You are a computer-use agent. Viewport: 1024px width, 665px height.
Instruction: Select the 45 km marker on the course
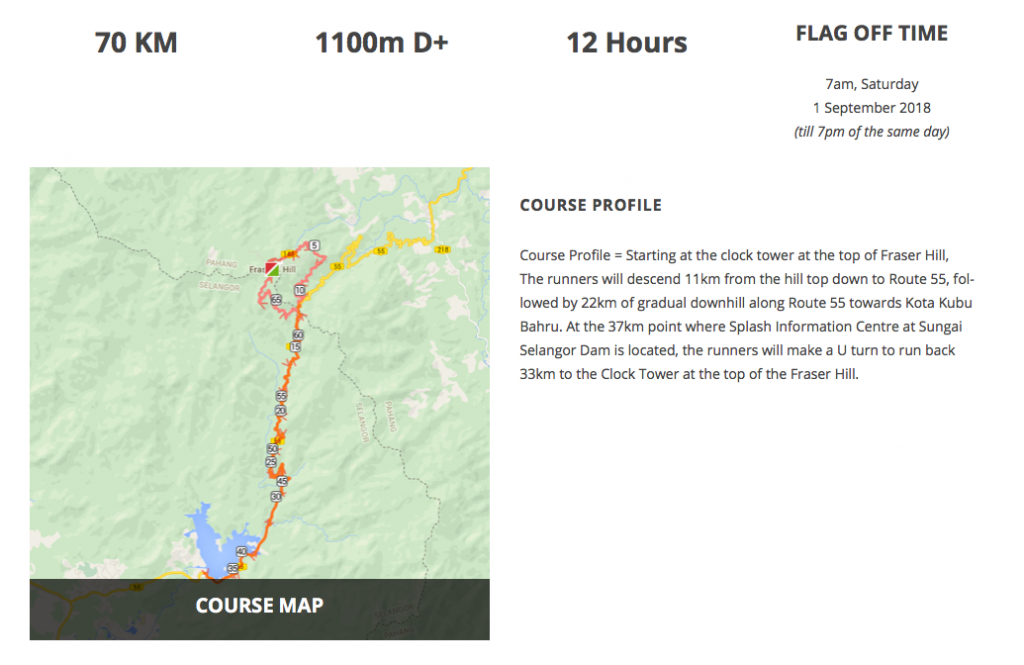pyautogui.click(x=282, y=481)
